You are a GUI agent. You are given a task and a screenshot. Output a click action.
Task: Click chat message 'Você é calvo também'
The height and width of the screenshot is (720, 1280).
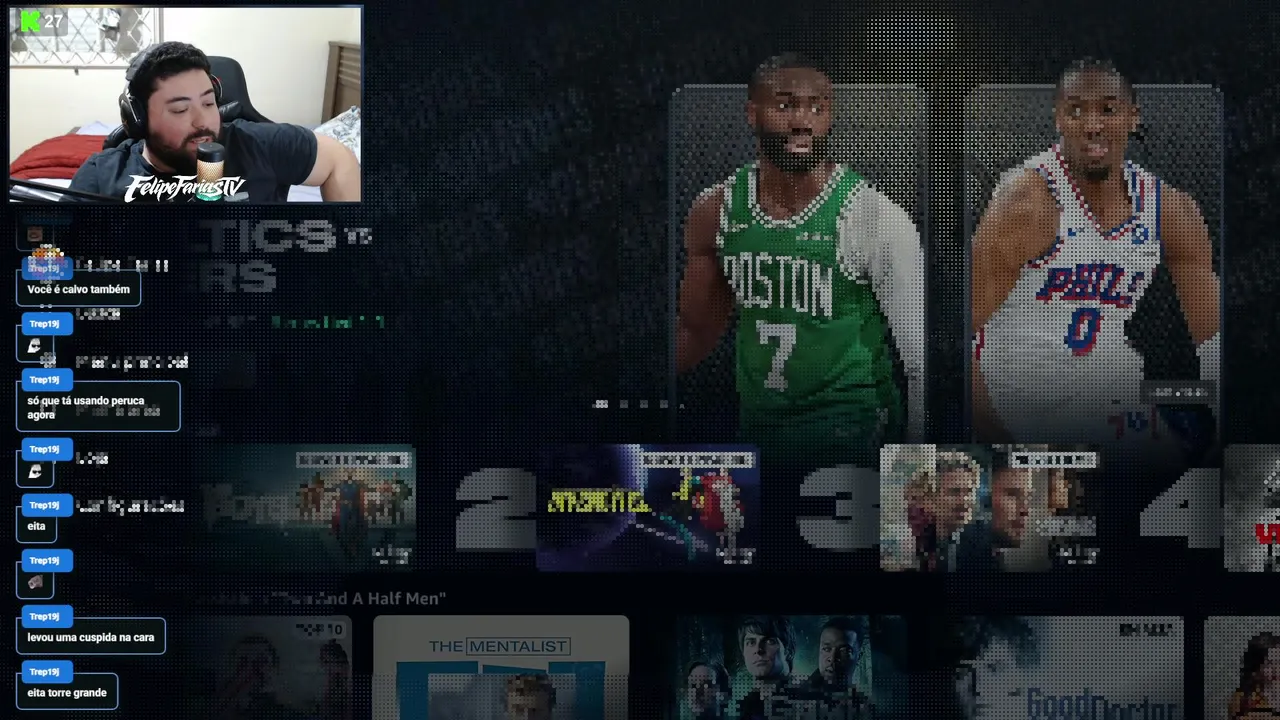tap(79, 289)
